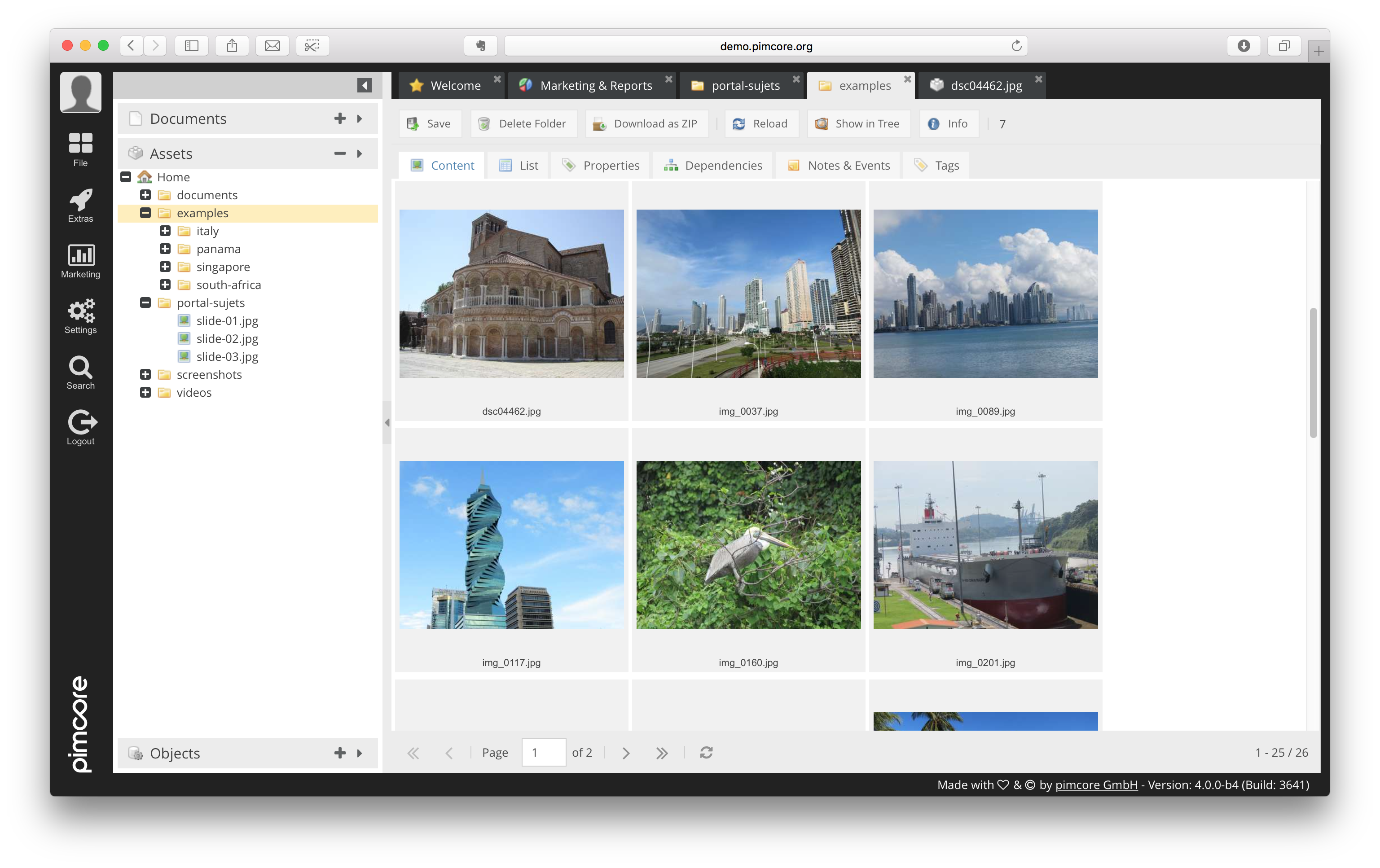Download the folder as ZIP

tap(646, 124)
